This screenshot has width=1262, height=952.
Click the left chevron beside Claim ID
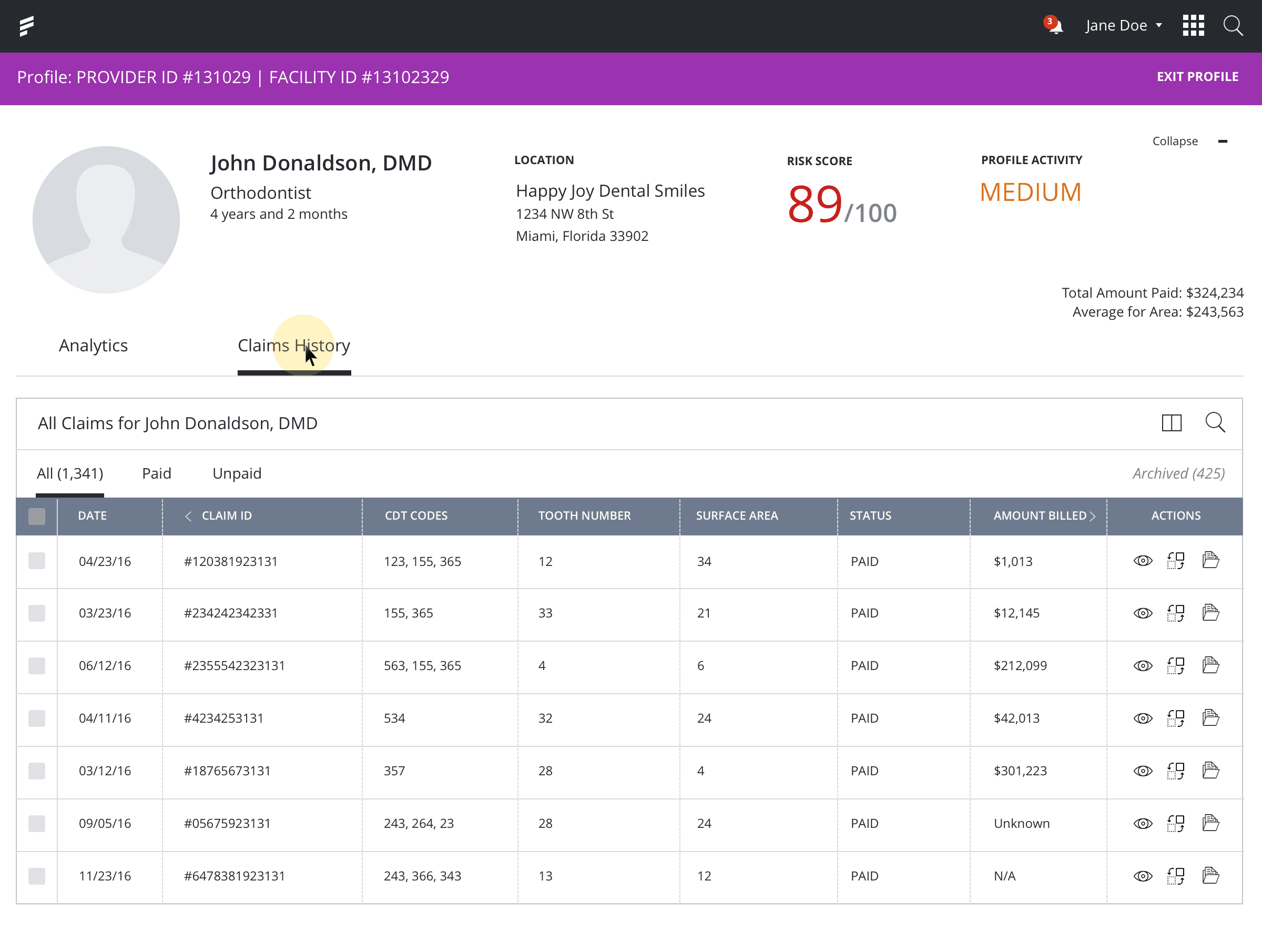point(188,516)
